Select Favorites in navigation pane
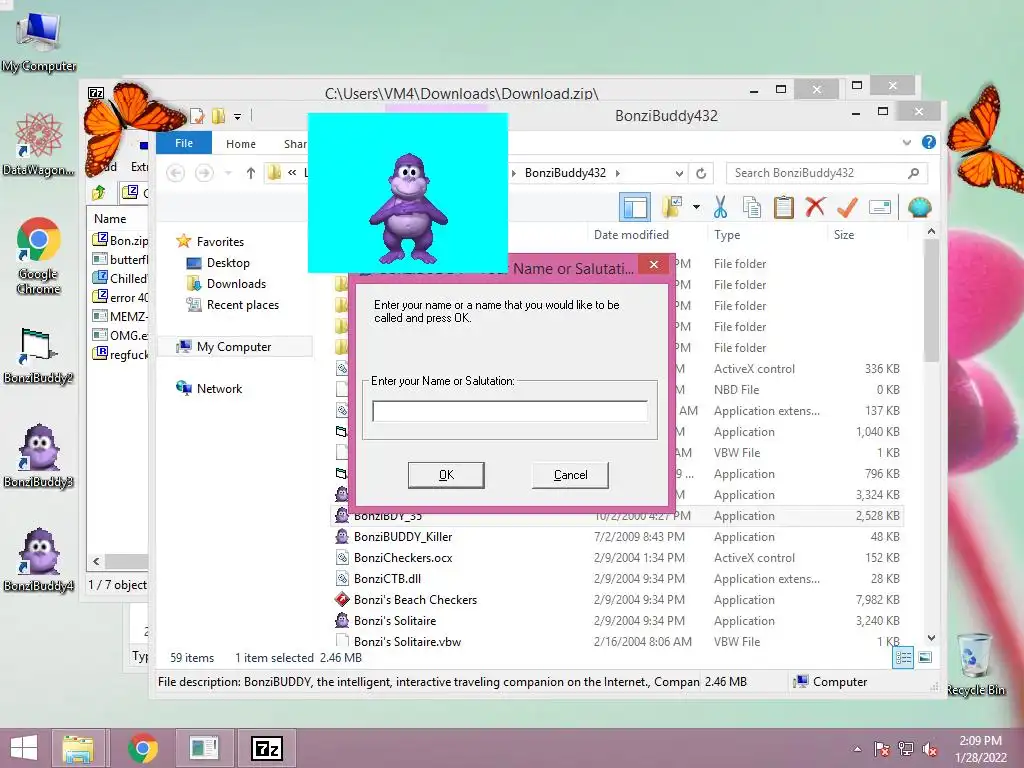 point(220,242)
